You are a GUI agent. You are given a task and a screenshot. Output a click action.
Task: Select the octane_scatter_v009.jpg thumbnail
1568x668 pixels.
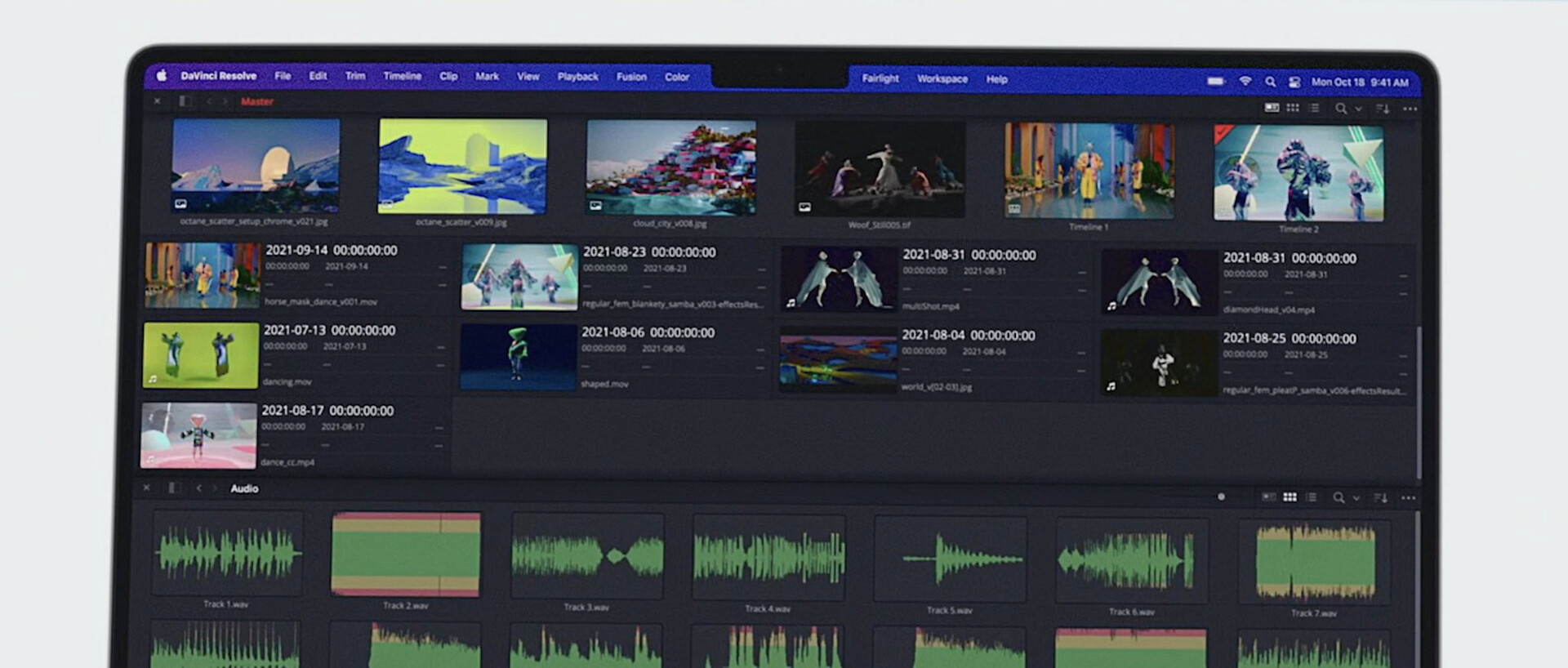pos(463,167)
